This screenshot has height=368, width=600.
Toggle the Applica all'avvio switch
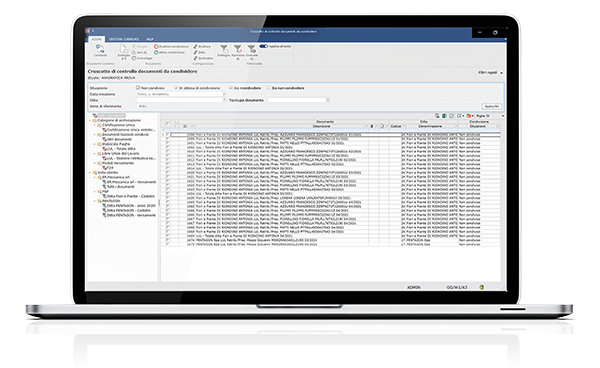point(263,46)
